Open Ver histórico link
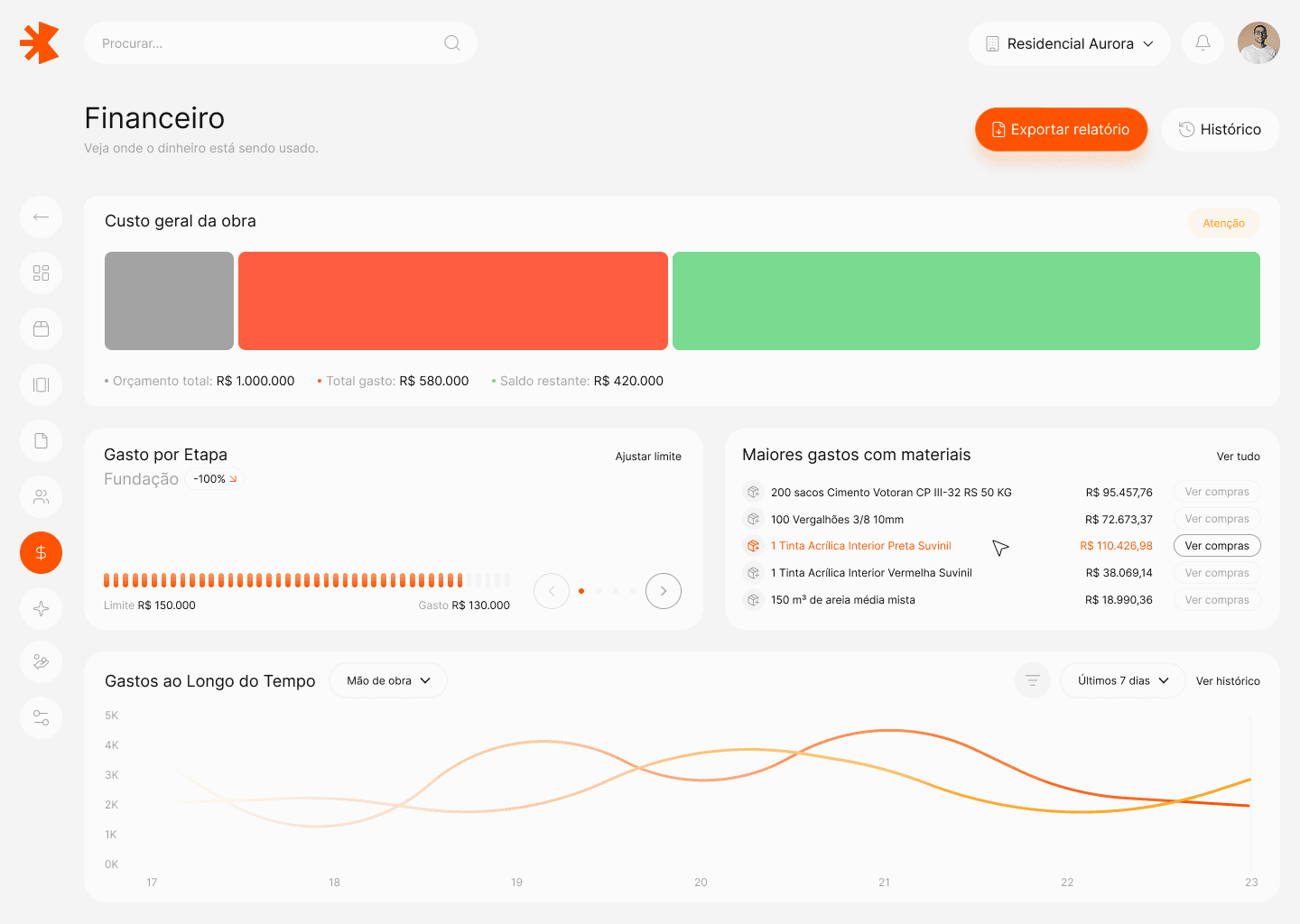Image resolution: width=1300 pixels, height=924 pixels. coord(1228,681)
